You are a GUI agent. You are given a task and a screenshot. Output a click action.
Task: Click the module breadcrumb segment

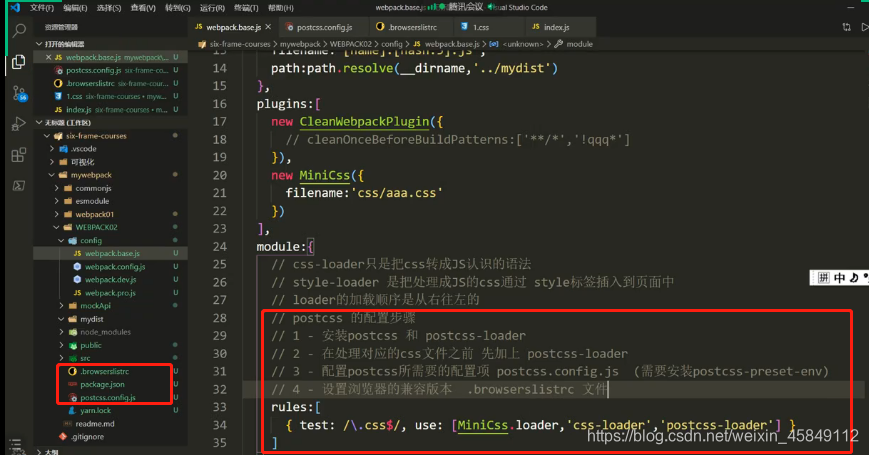tap(579, 44)
